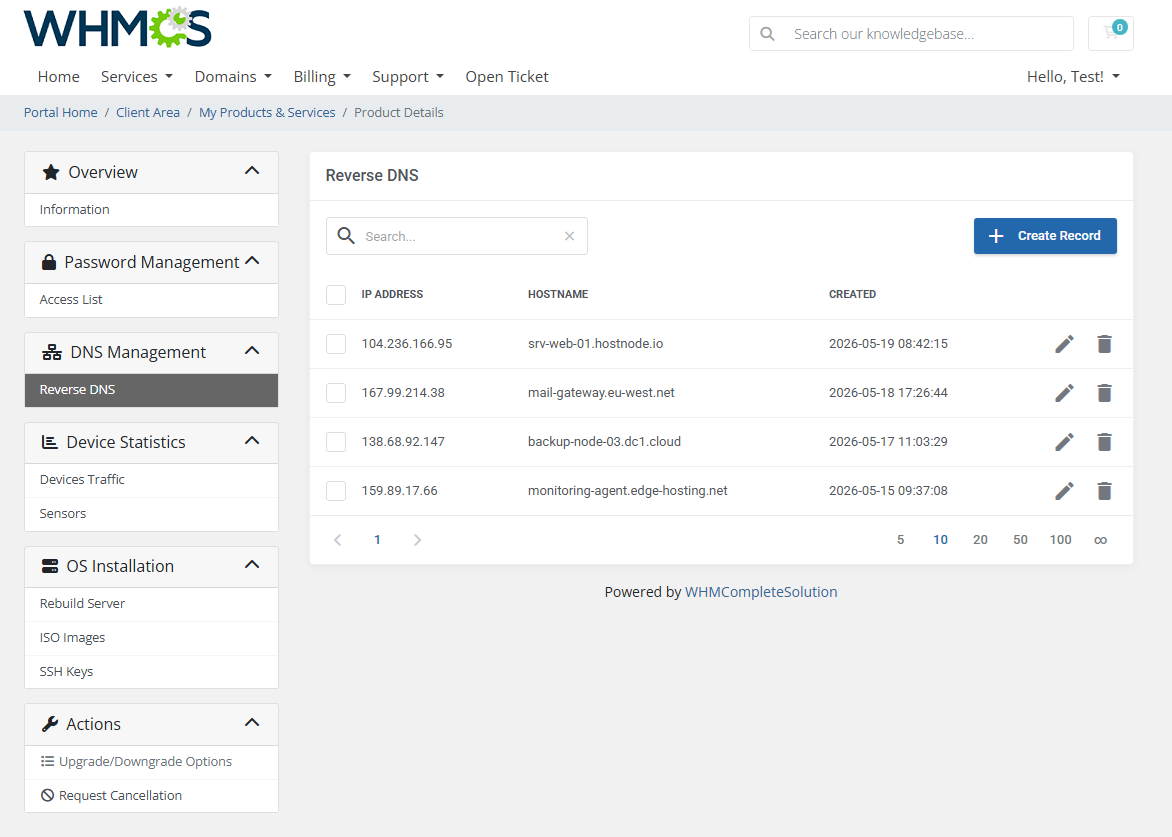Collapse the Device Statistics panel
The height and width of the screenshot is (837, 1172).
coord(252,441)
